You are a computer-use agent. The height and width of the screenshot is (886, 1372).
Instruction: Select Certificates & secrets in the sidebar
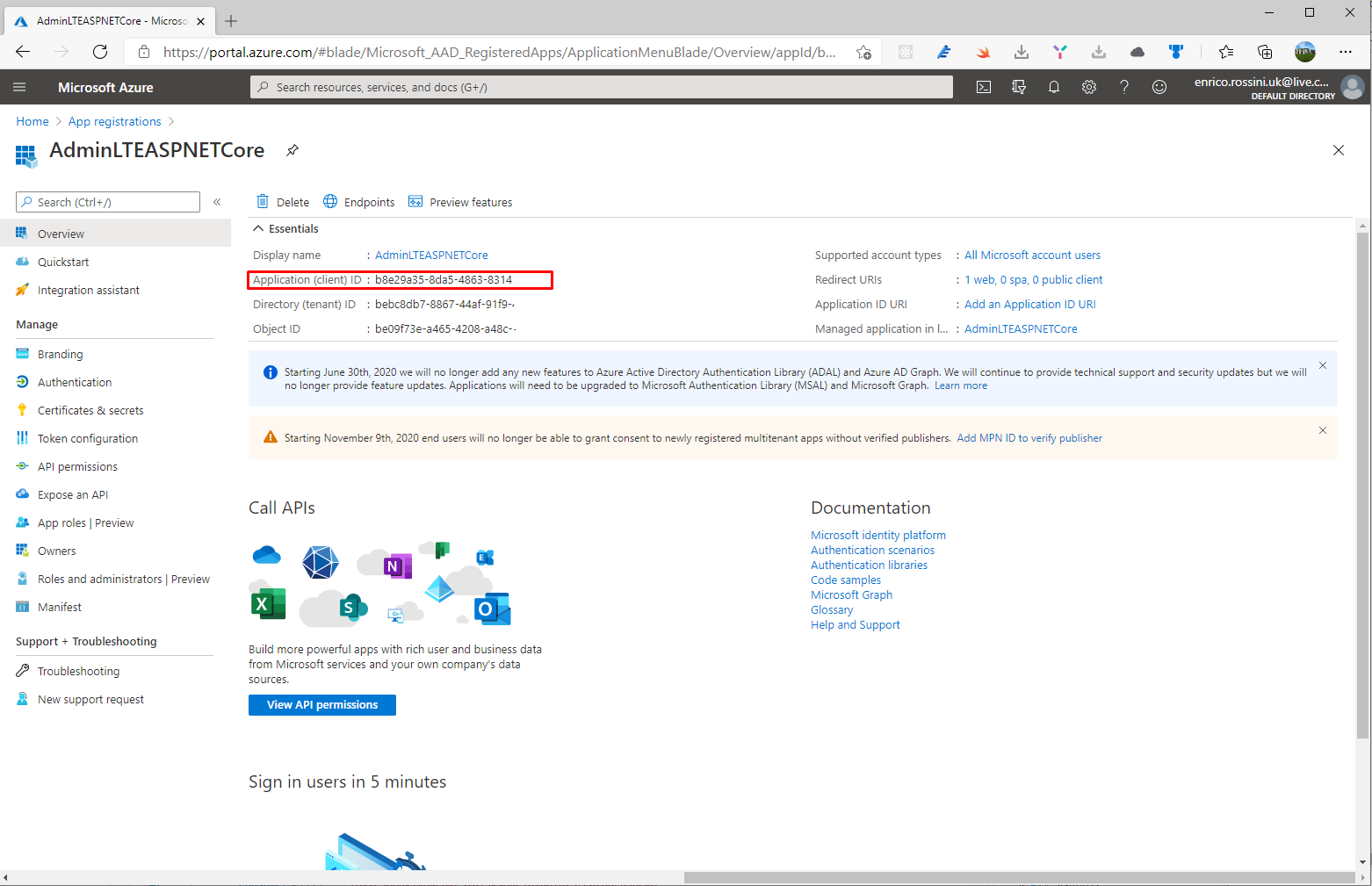tap(90, 410)
